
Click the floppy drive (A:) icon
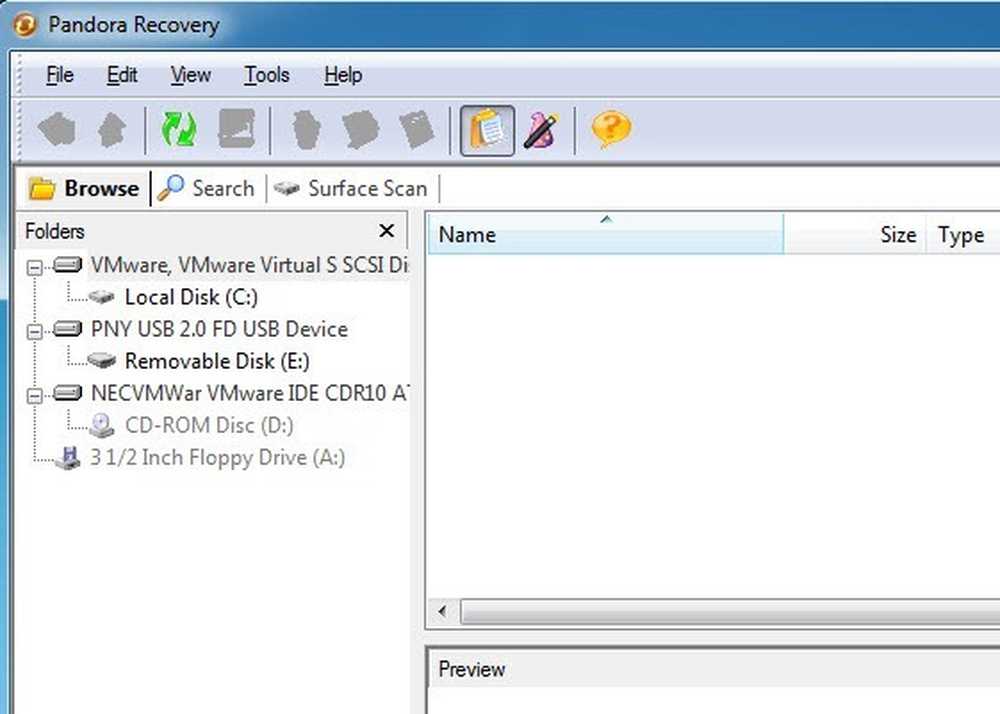tap(68, 458)
